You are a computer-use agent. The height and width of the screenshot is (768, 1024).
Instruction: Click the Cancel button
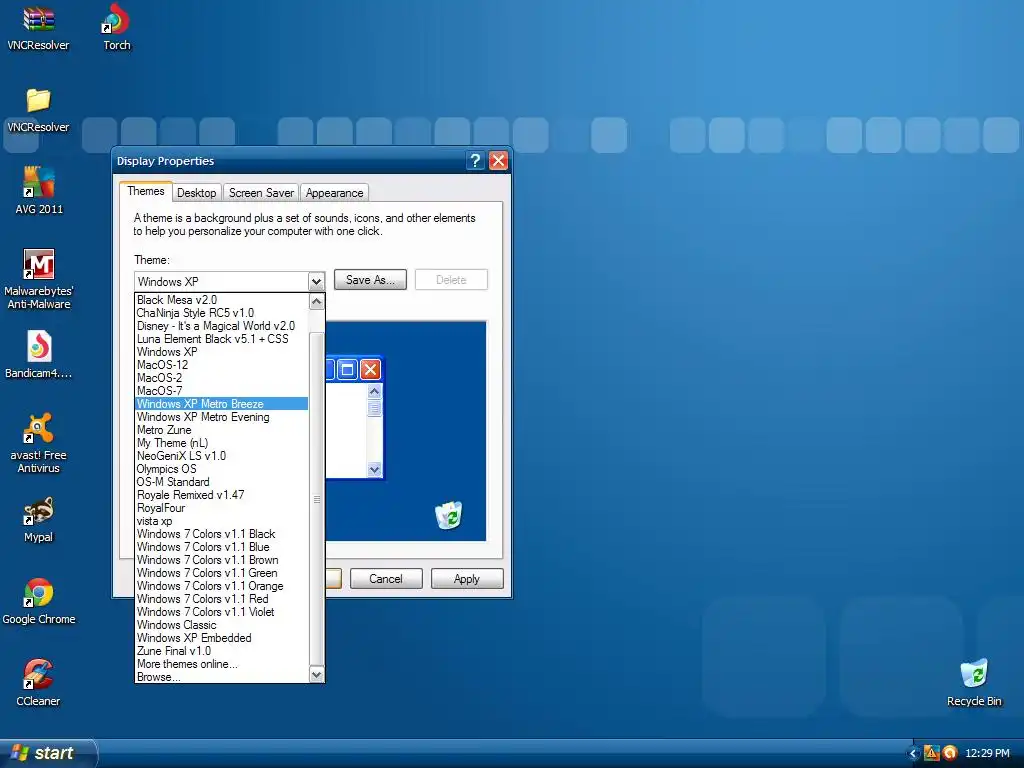386,579
